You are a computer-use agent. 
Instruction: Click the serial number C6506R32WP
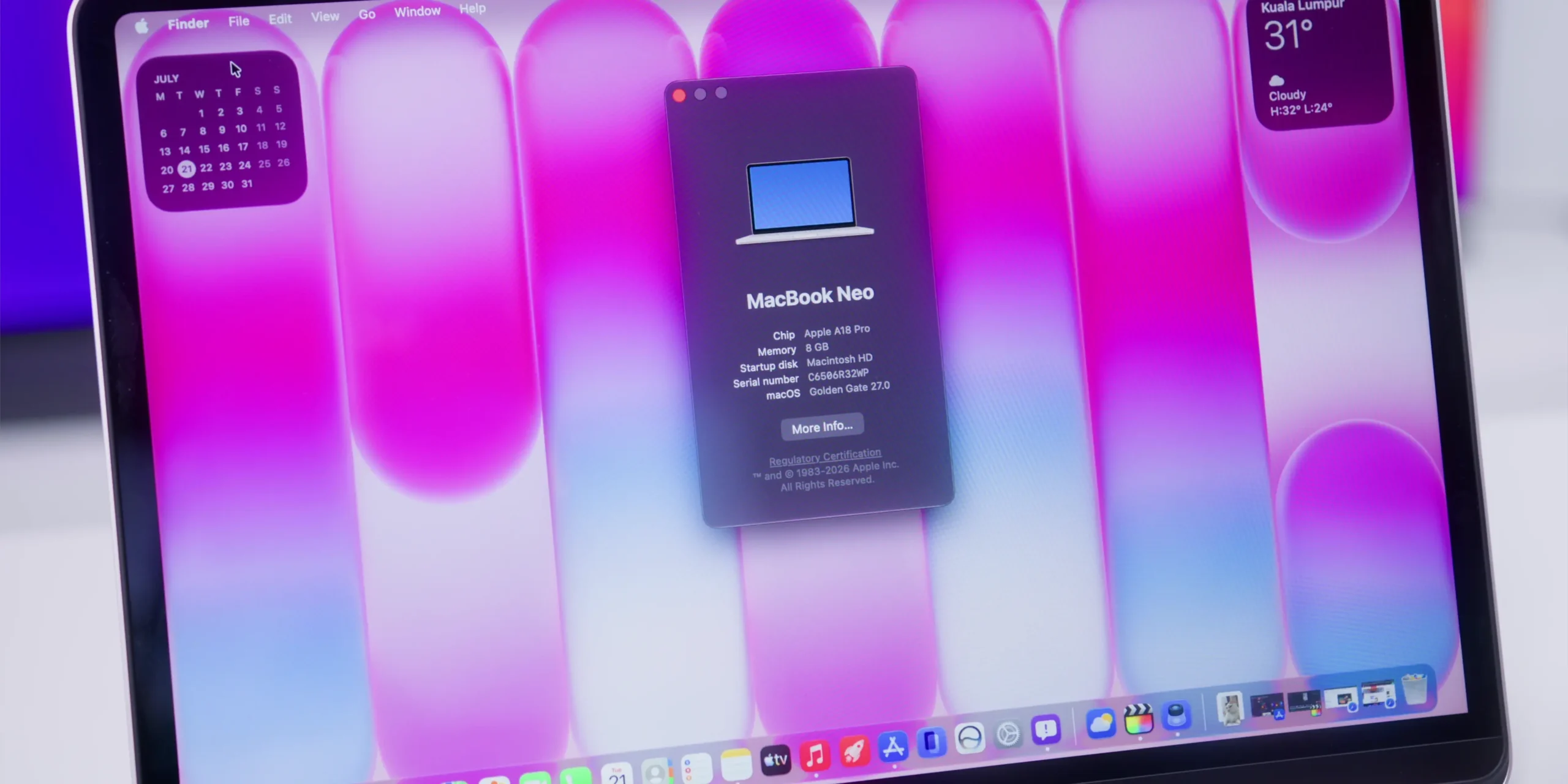[838, 374]
